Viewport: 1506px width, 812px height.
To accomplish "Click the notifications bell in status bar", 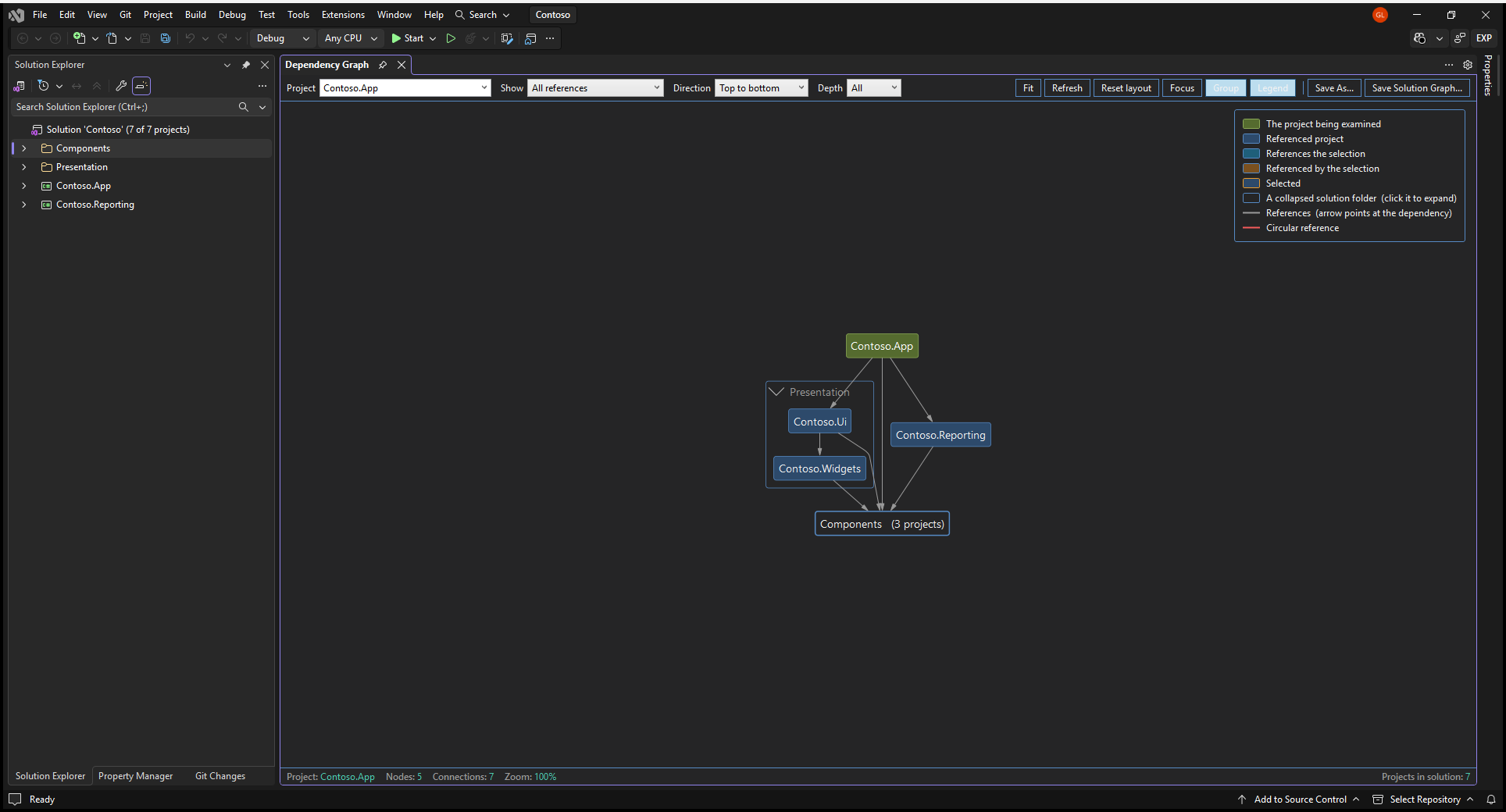I will pyautogui.click(x=1491, y=800).
